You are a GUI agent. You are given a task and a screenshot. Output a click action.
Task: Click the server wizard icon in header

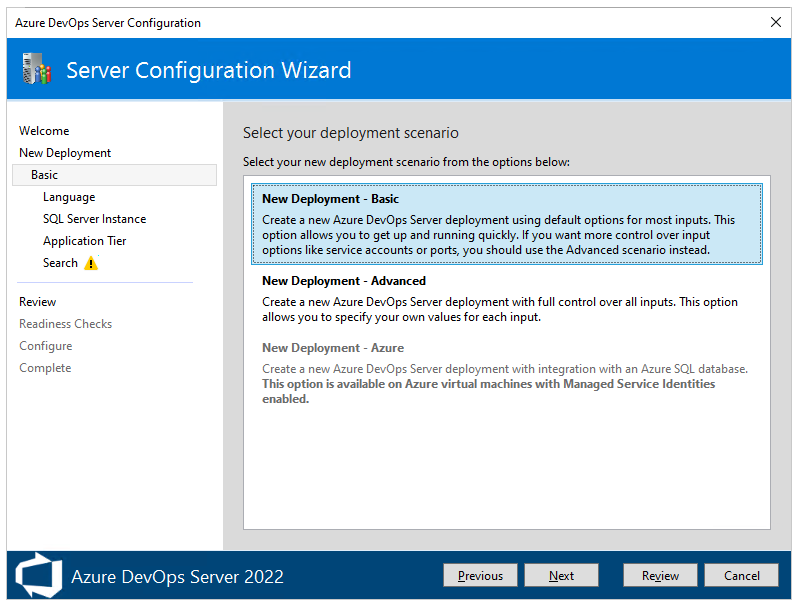tap(35, 69)
